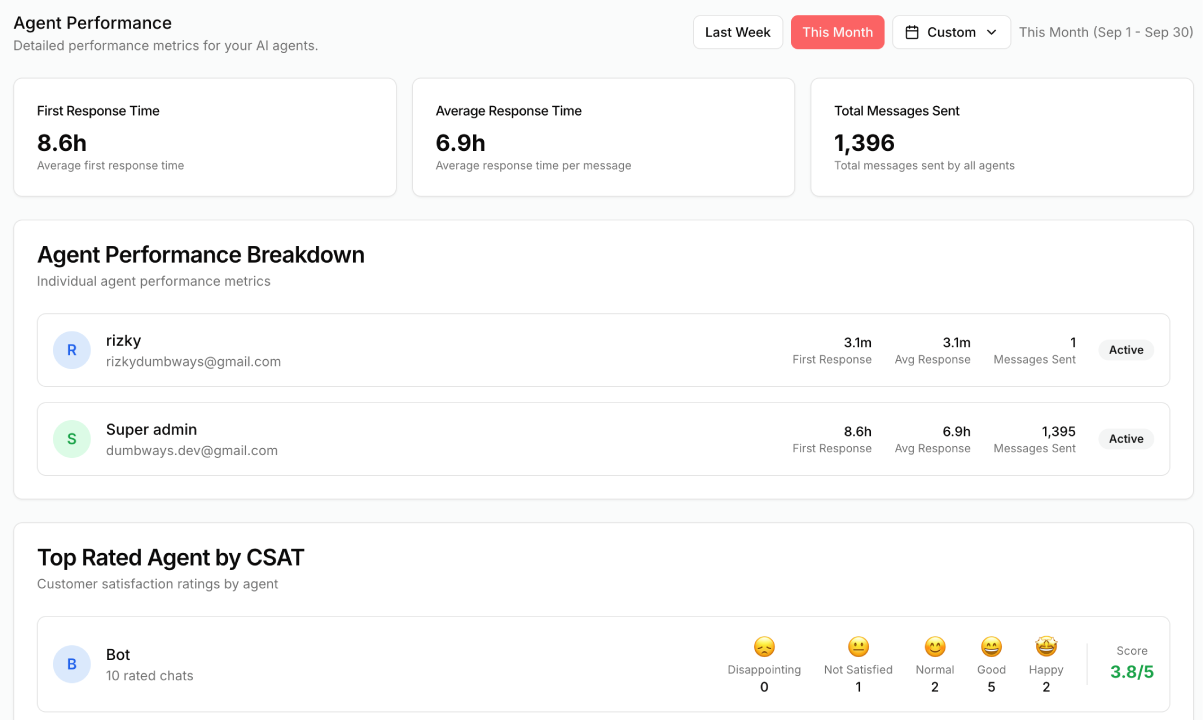
Task: Click rizky's avatar circle
Action: [71, 350]
